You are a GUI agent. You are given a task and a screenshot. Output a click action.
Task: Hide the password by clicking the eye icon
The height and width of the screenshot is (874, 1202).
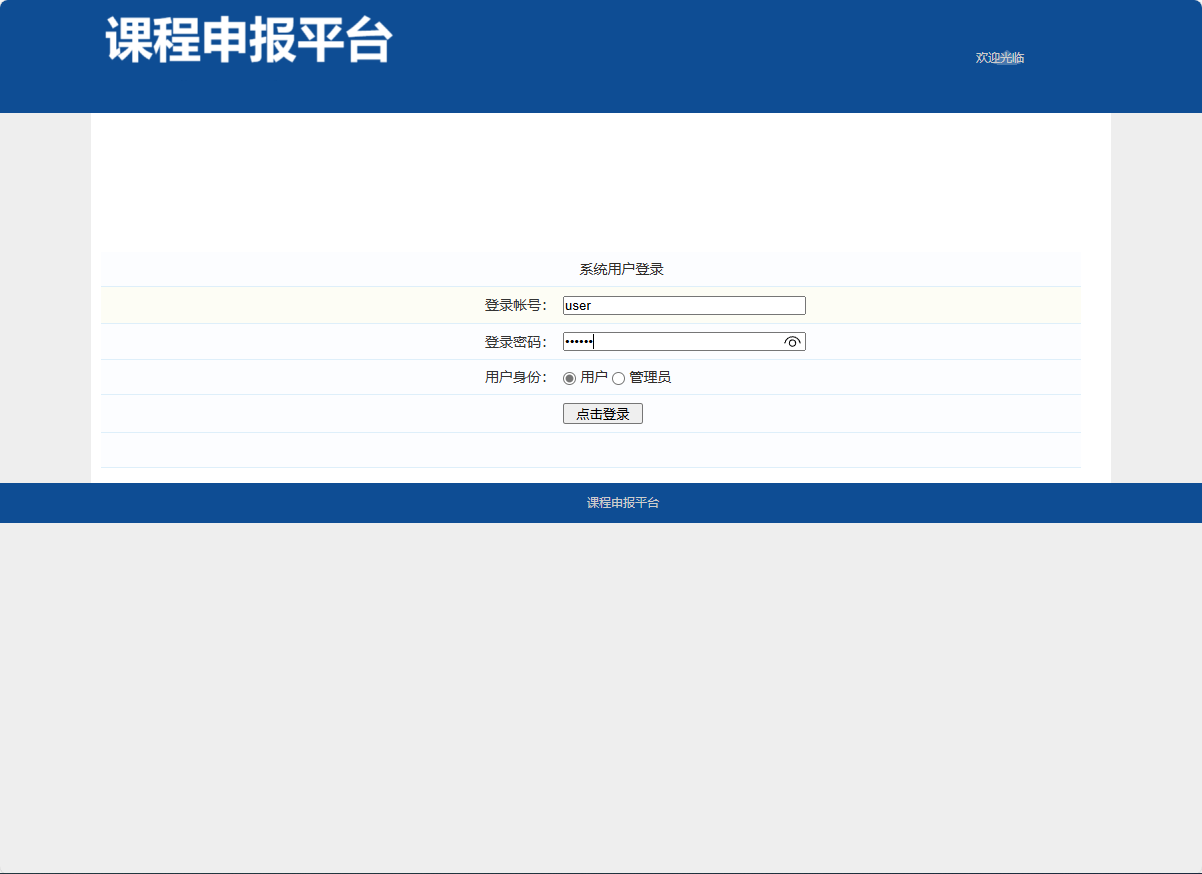coord(792,341)
